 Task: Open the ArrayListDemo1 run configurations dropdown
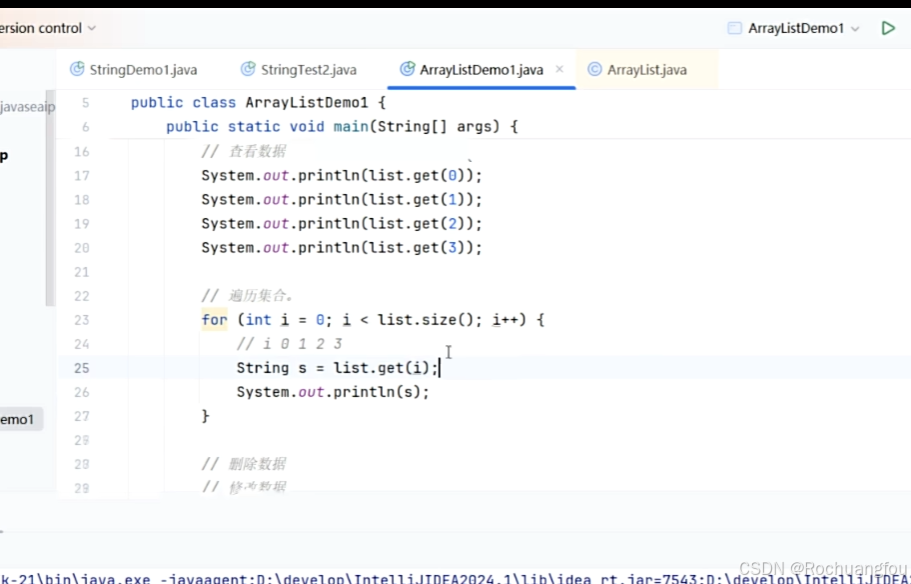coord(855,28)
